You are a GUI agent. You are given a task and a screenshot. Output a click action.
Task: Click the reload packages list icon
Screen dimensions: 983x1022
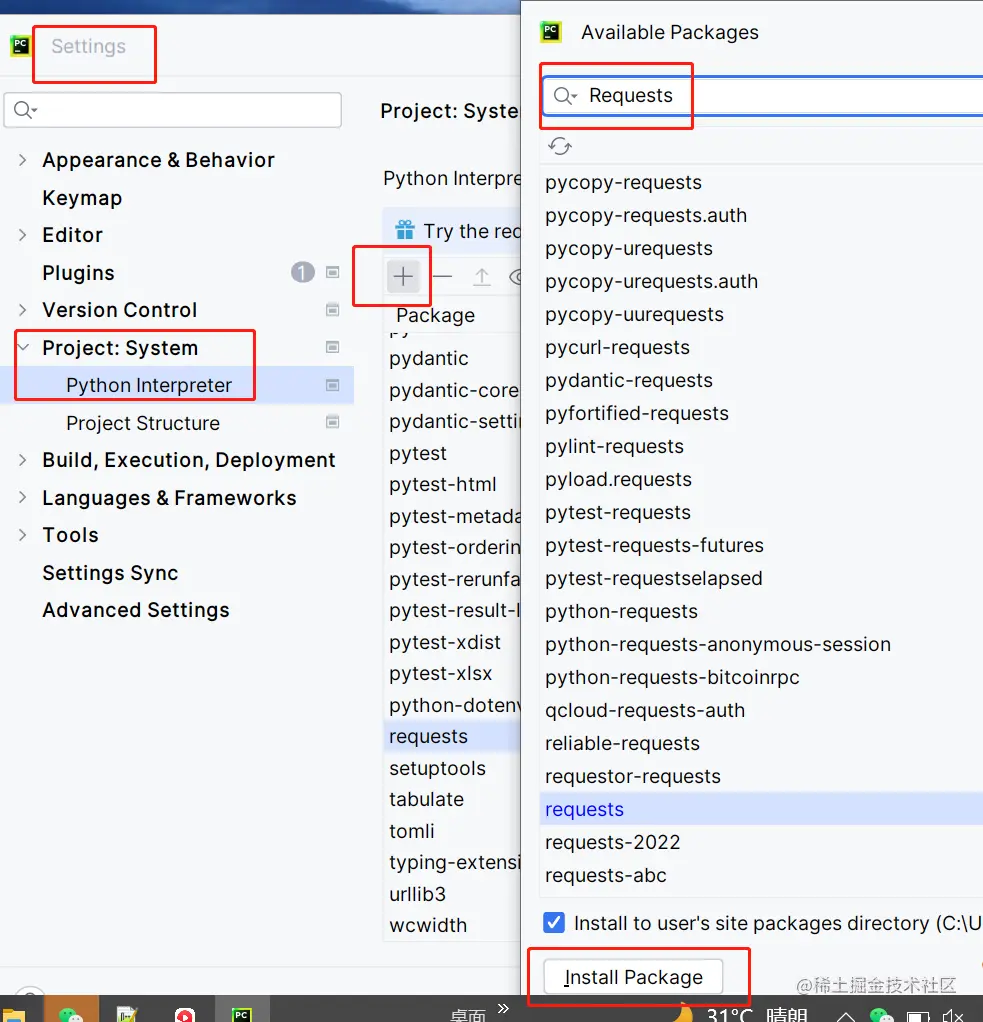560,146
